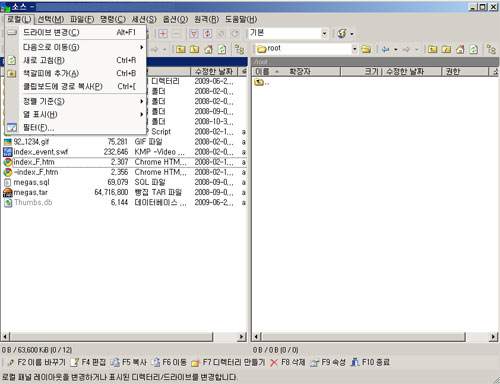The image size is (500, 384).
Task: Open the 원격(R) menu
Action: (x=206, y=19)
